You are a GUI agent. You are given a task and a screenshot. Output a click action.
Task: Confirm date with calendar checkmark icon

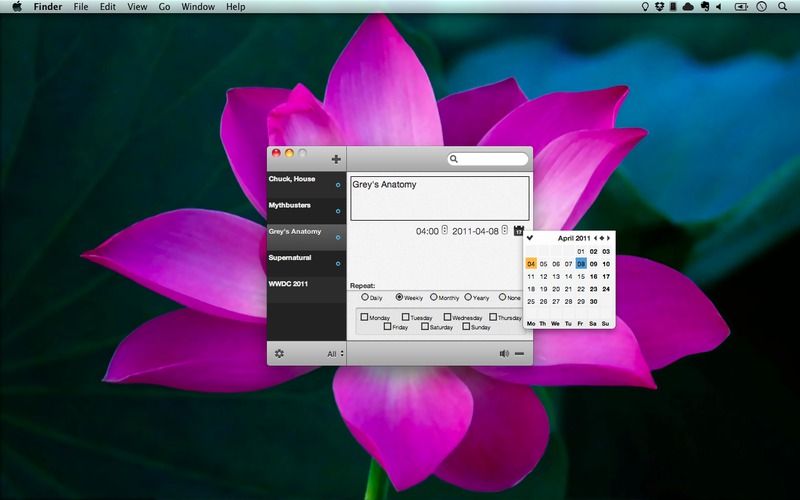(530, 238)
